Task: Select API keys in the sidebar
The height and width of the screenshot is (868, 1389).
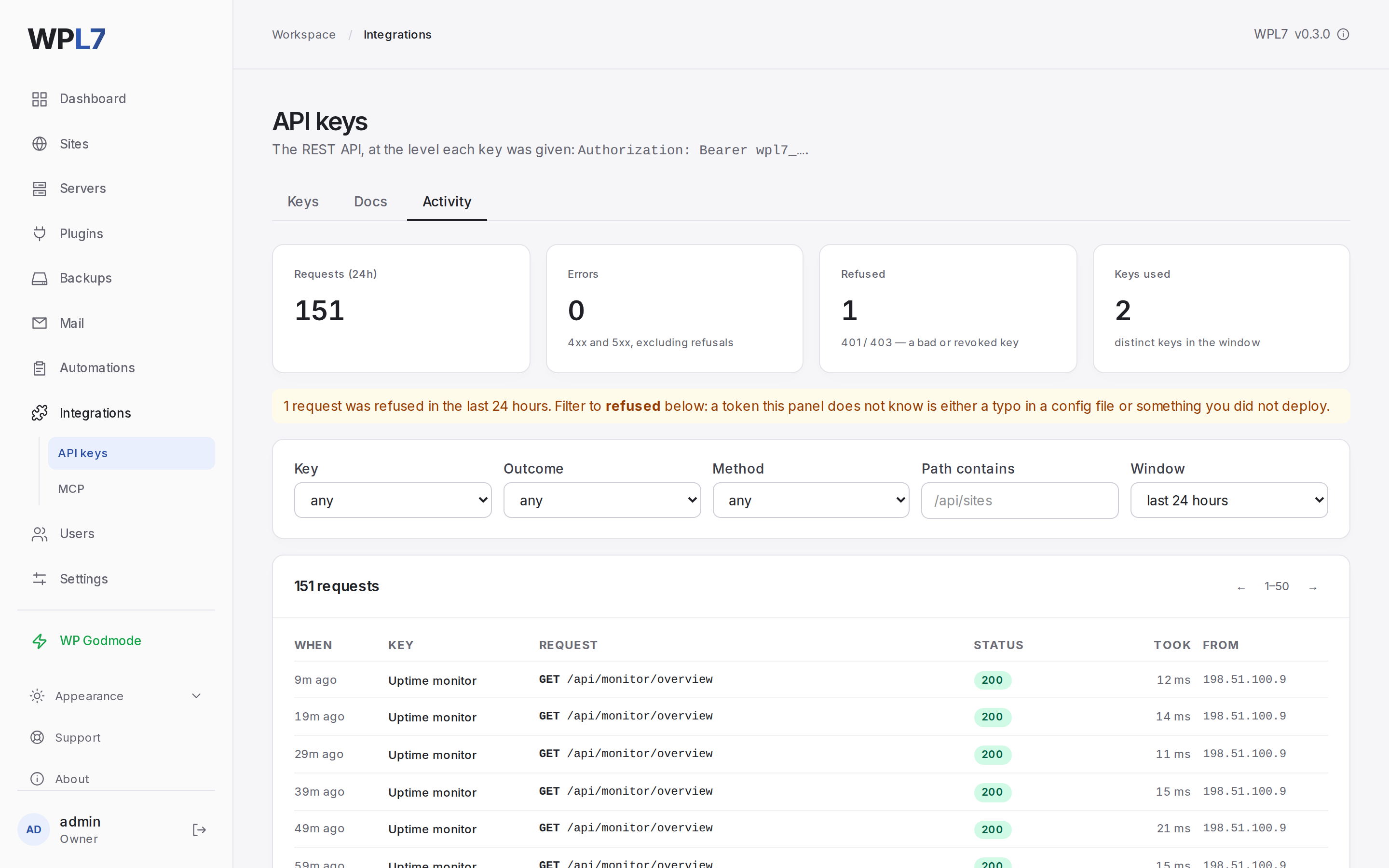Action: coord(132,453)
